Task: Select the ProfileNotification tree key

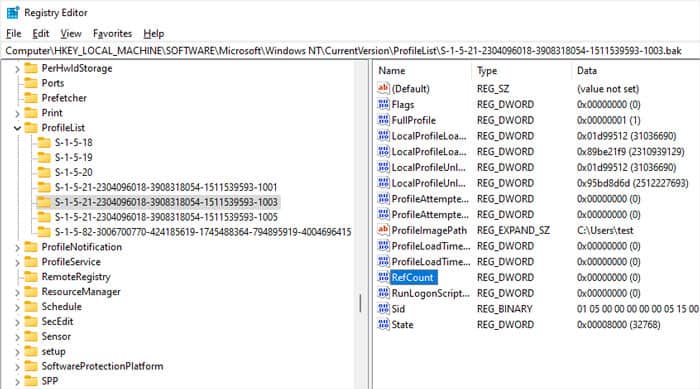Action: pos(81,247)
